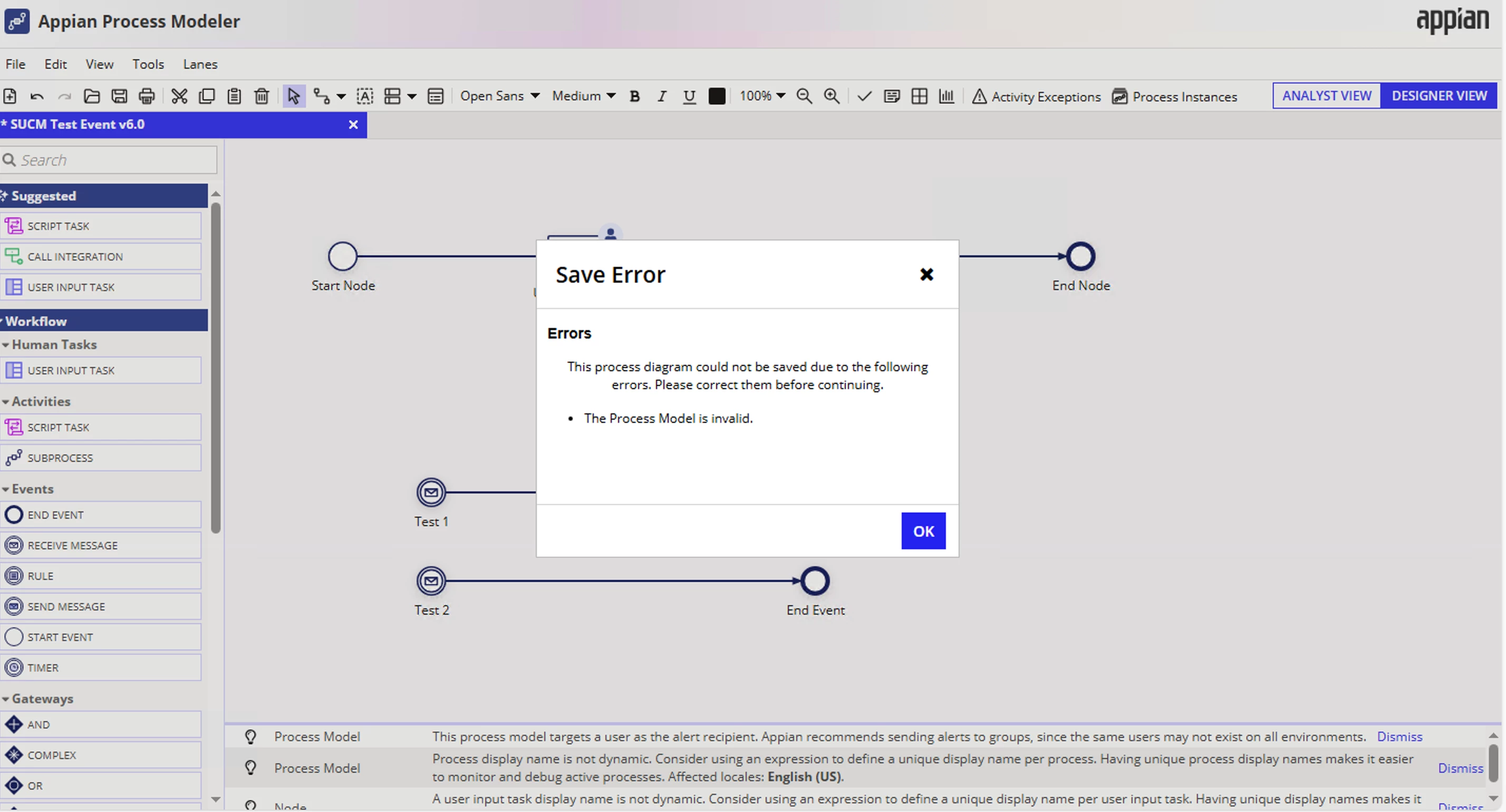Open the Edit menu

click(x=55, y=64)
